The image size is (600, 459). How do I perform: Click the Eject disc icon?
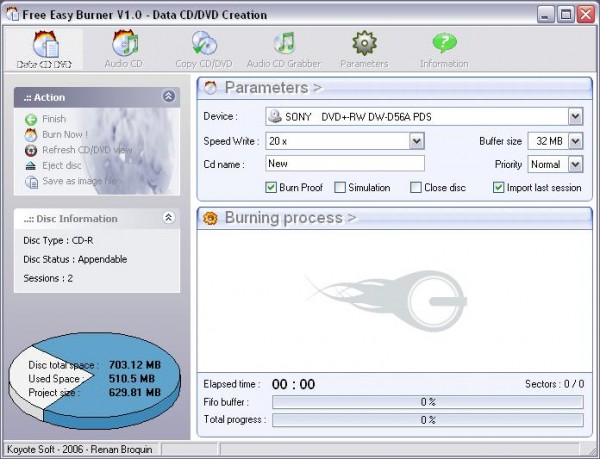[31, 166]
